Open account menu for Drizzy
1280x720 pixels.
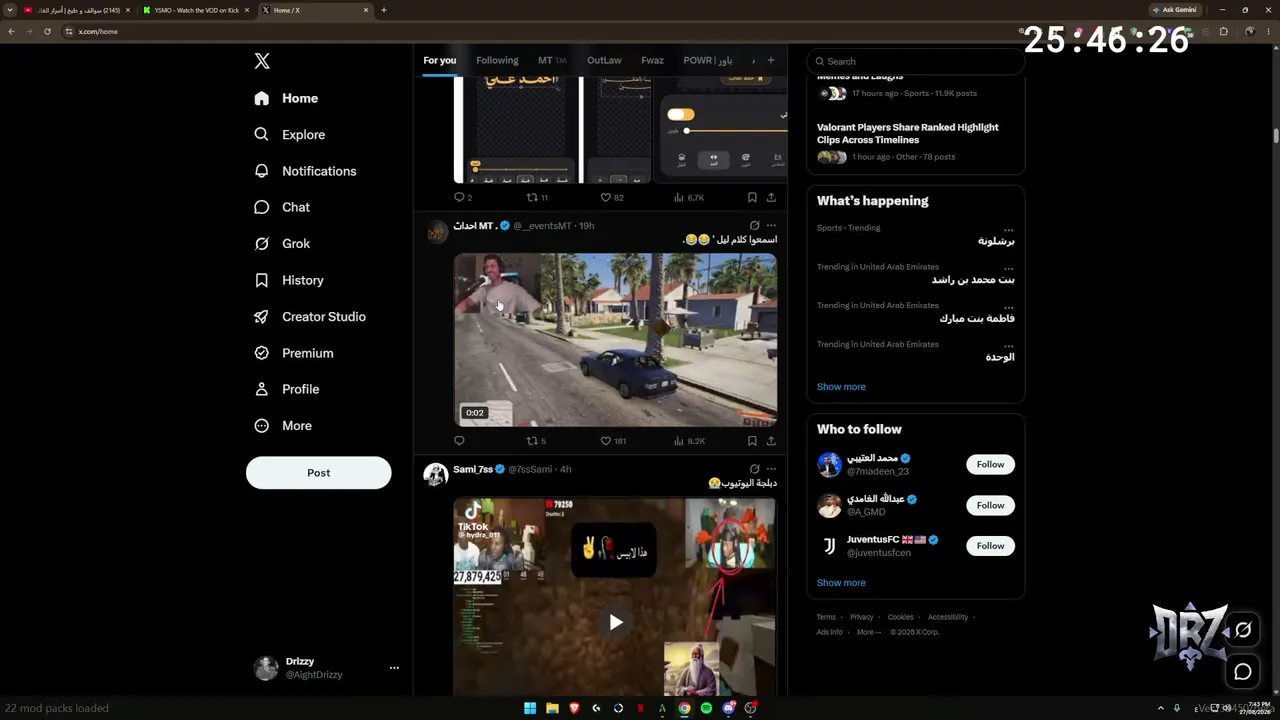click(x=394, y=668)
